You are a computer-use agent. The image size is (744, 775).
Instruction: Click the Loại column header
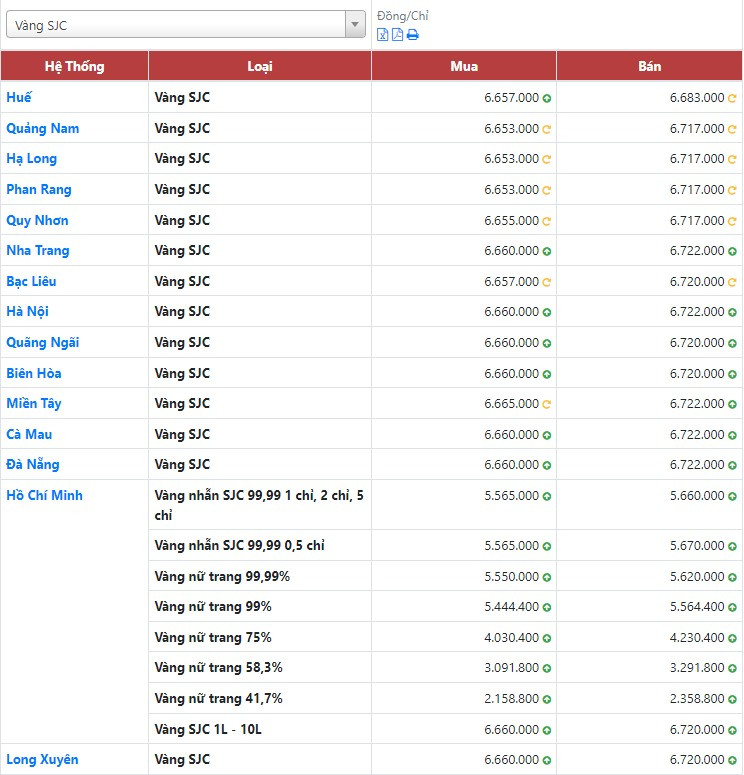pos(260,66)
